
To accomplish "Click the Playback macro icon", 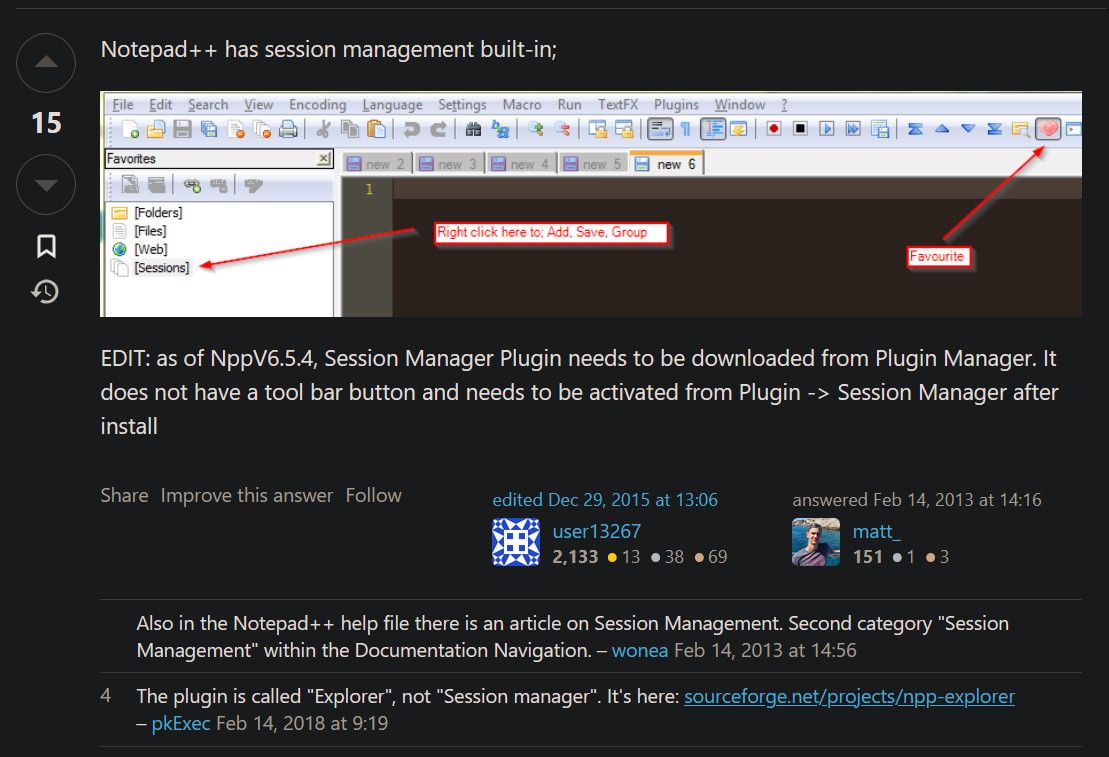I will pos(827,128).
